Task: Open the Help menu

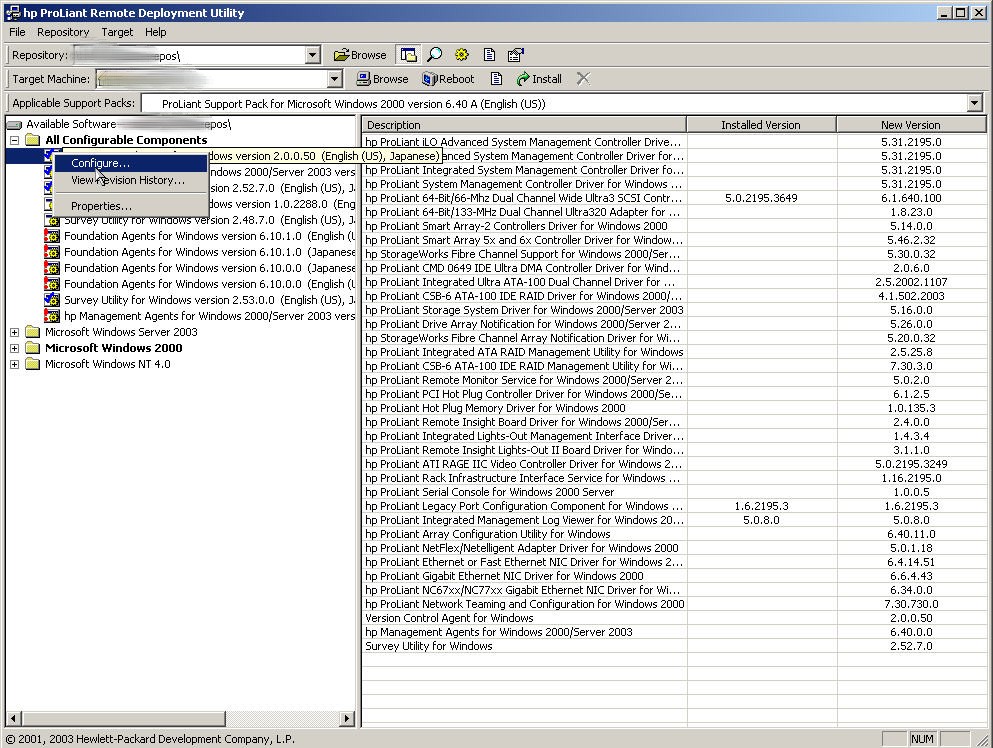Action: coord(155,32)
